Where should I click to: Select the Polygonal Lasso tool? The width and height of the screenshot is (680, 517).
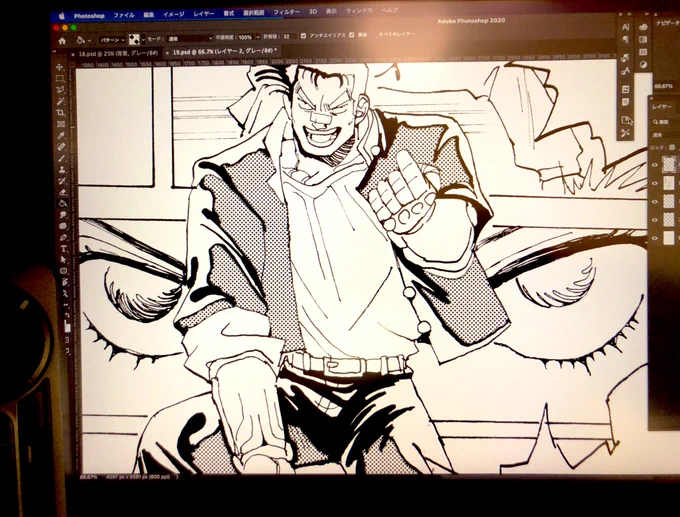60,90
